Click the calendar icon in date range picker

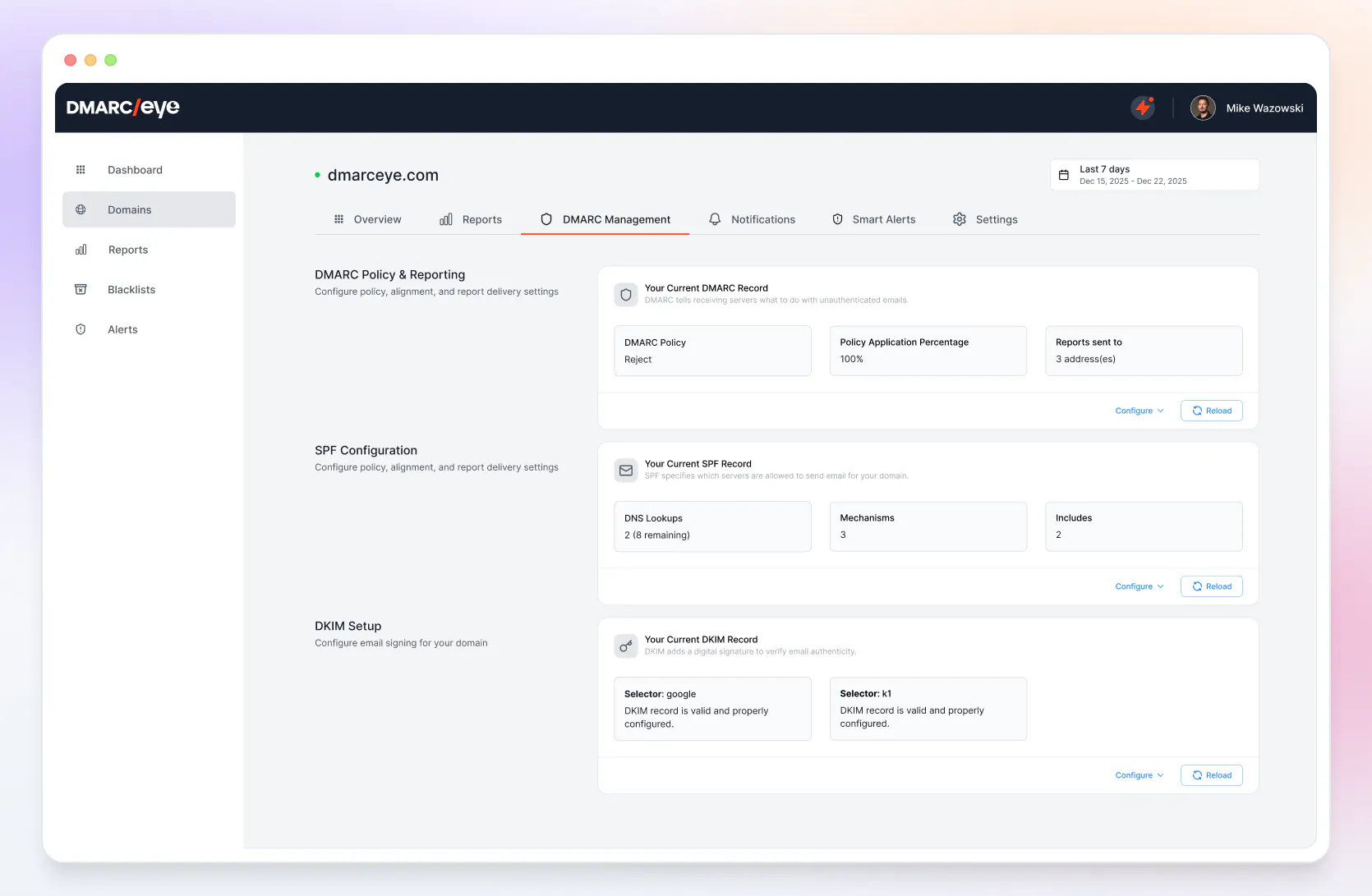click(1064, 175)
